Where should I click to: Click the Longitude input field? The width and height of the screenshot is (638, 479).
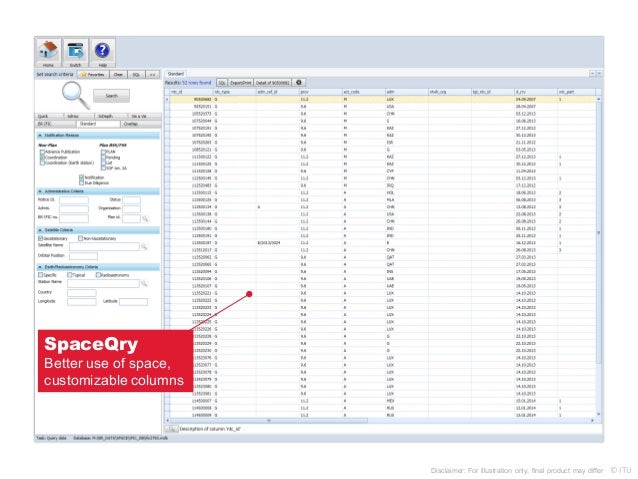coord(82,302)
